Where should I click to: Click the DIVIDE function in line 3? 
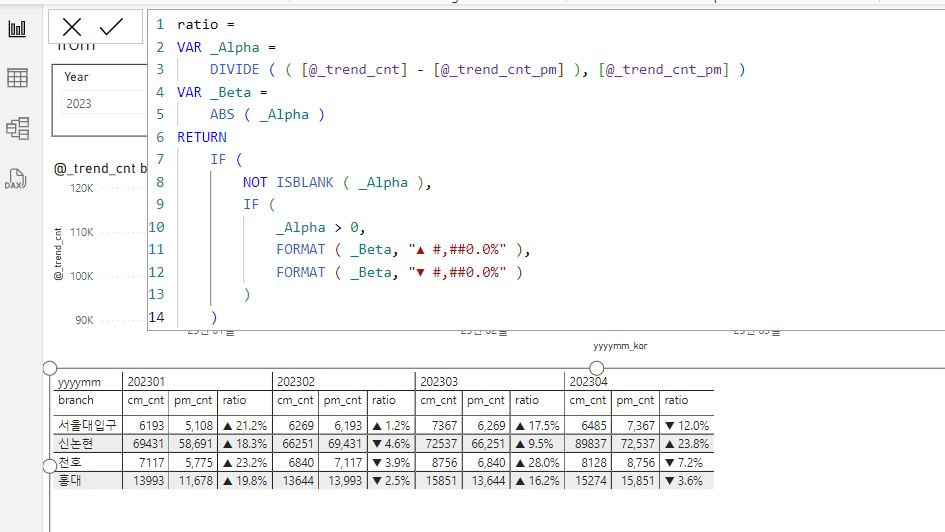pyautogui.click(x=234, y=69)
